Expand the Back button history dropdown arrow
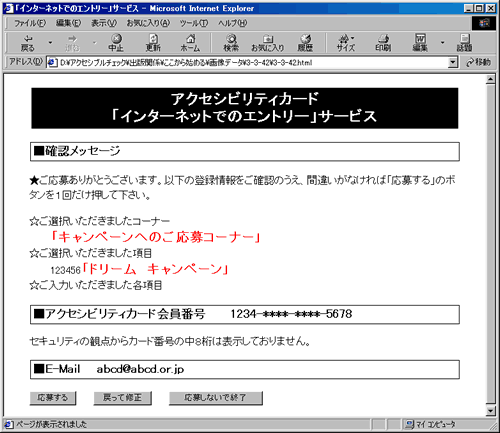This screenshot has height=433, width=500. [50, 43]
